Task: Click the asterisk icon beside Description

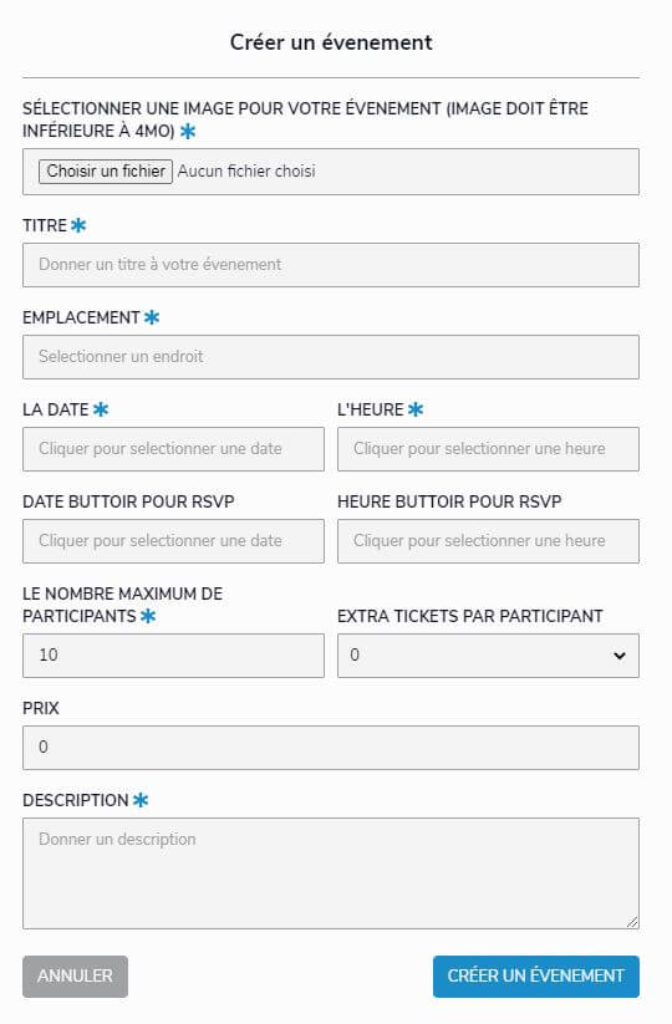Action: [140, 801]
